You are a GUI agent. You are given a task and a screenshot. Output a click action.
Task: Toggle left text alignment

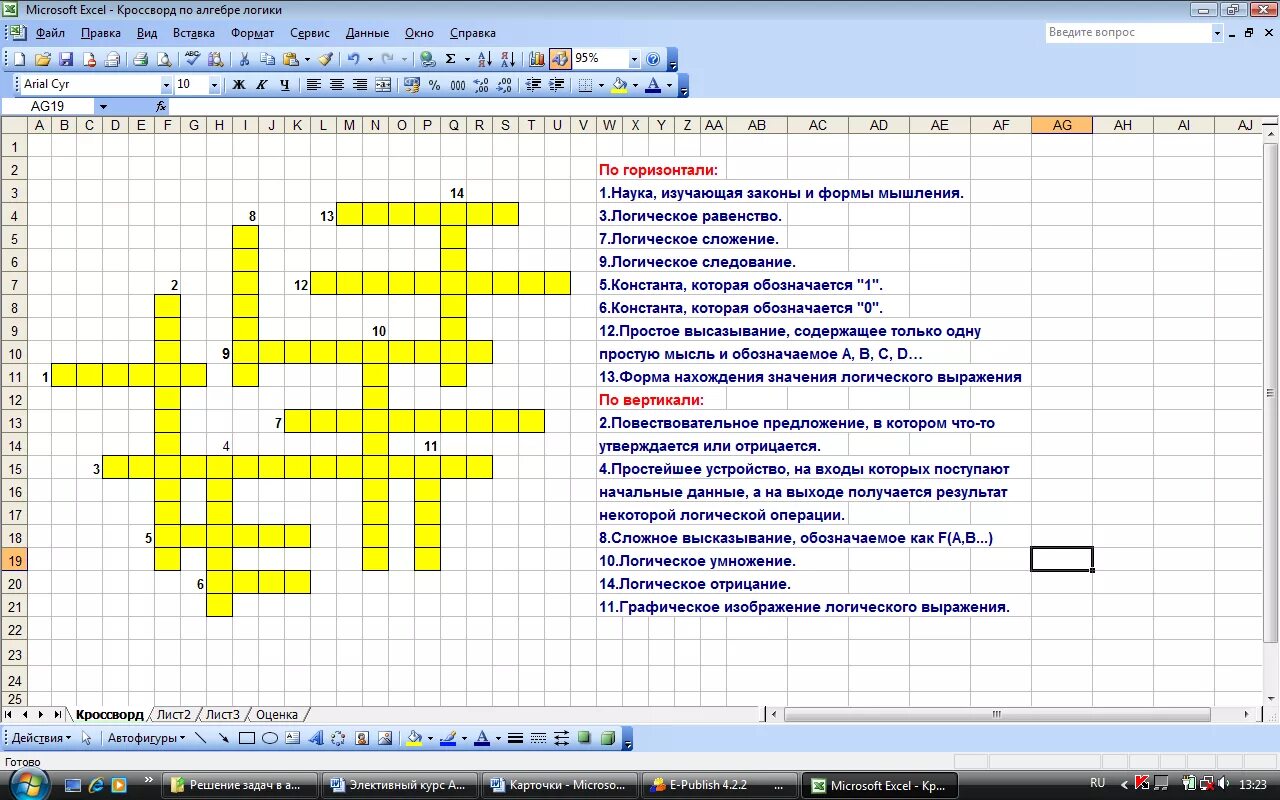click(x=314, y=85)
